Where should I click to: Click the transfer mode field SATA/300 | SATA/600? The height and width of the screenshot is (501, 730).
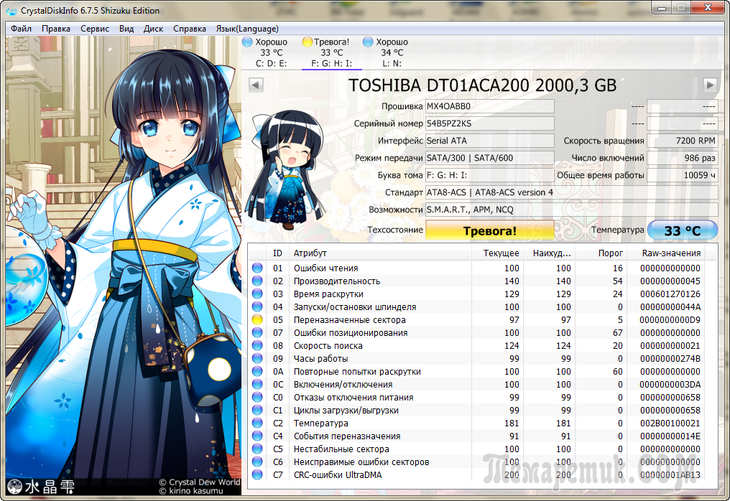(x=490, y=158)
